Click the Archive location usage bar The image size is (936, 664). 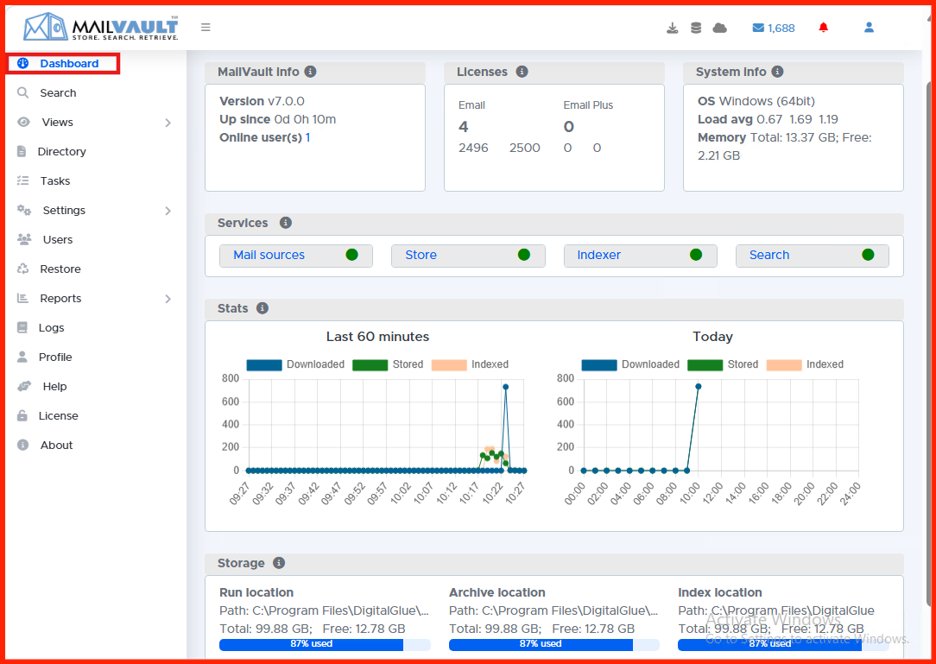tap(554, 644)
